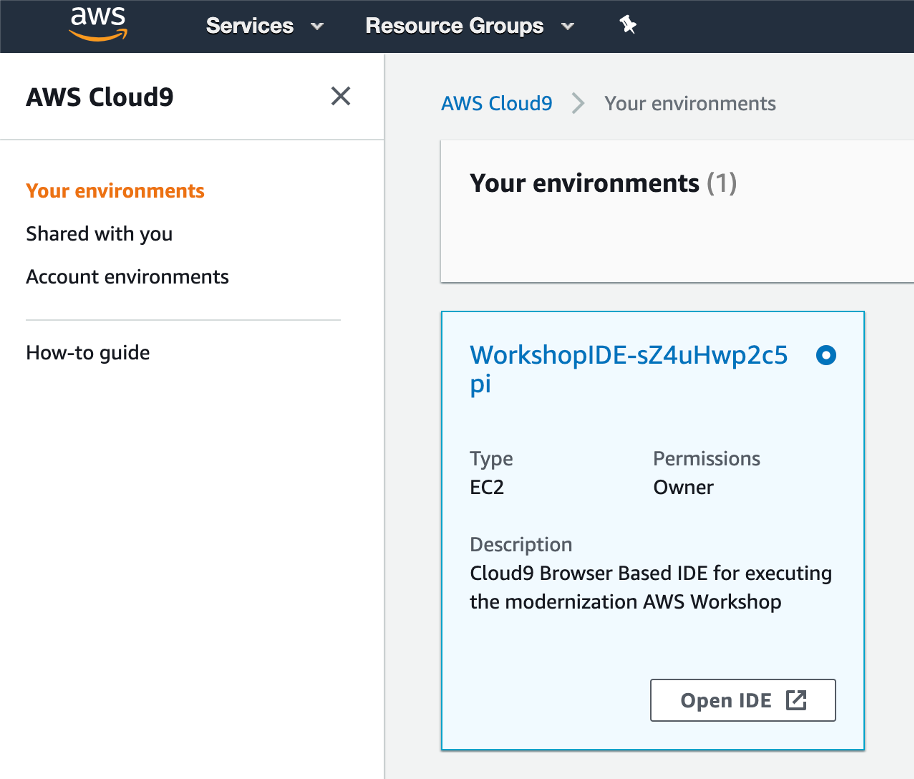Click the Open IDE button

click(x=743, y=700)
